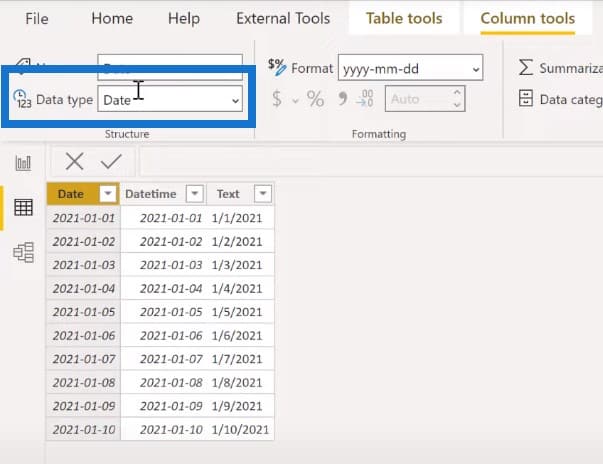Open the Format yyyy-mm-dd dropdown

click(x=410, y=68)
